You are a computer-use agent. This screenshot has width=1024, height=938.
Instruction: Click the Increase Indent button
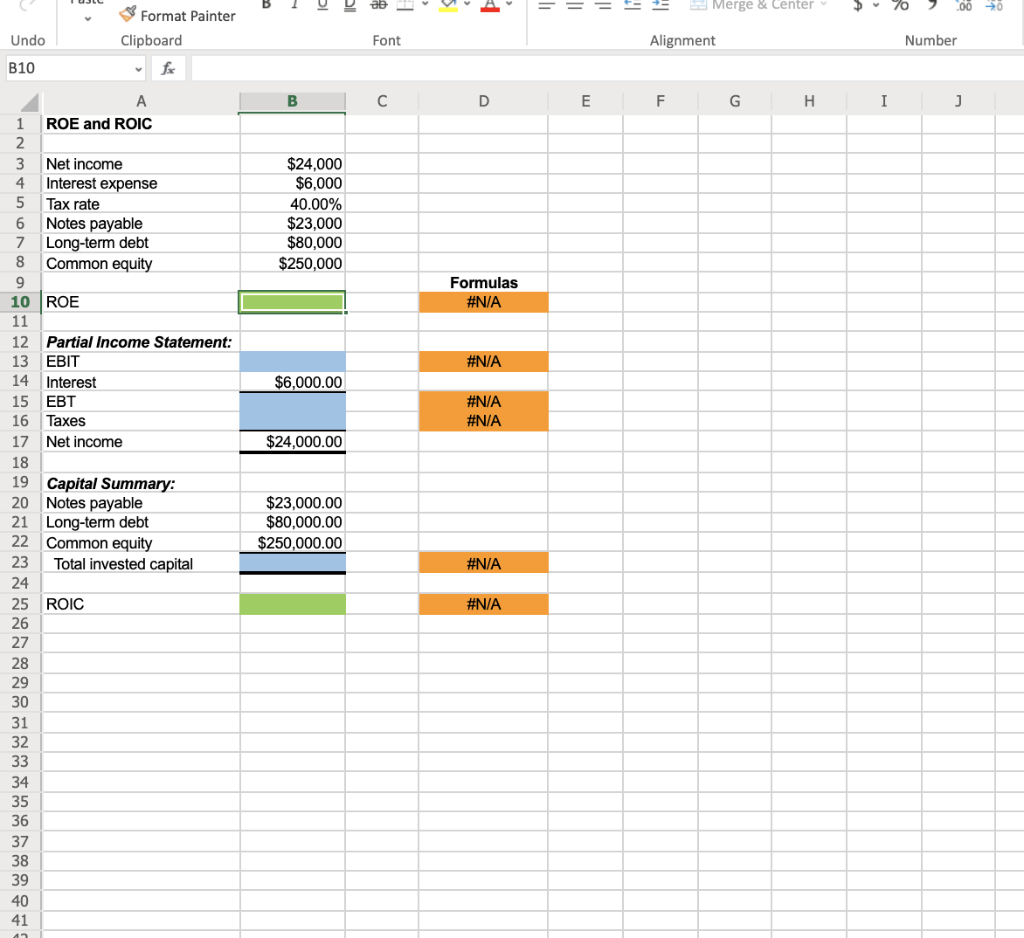click(x=661, y=6)
